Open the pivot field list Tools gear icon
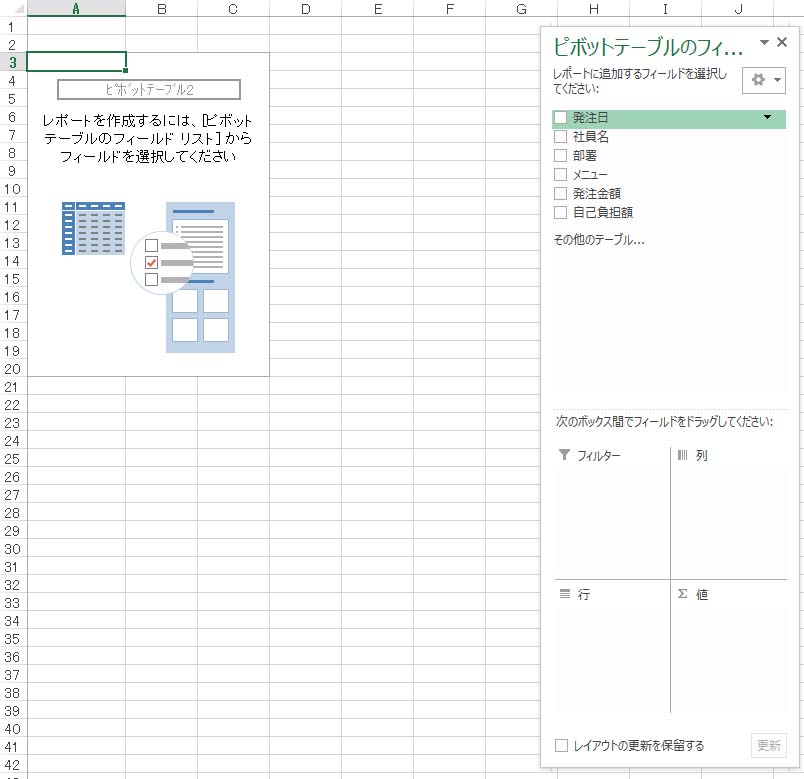804x779 pixels. (757, 80)
